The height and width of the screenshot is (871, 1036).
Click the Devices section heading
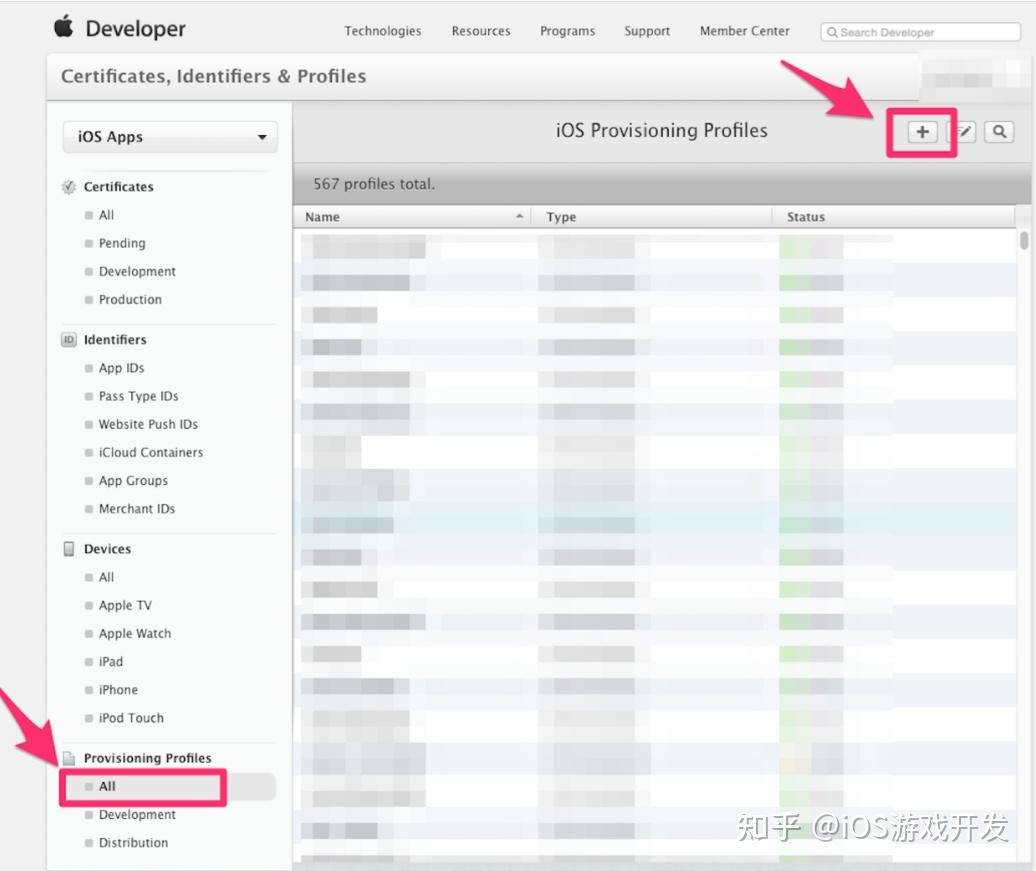(x=108, y=549)
